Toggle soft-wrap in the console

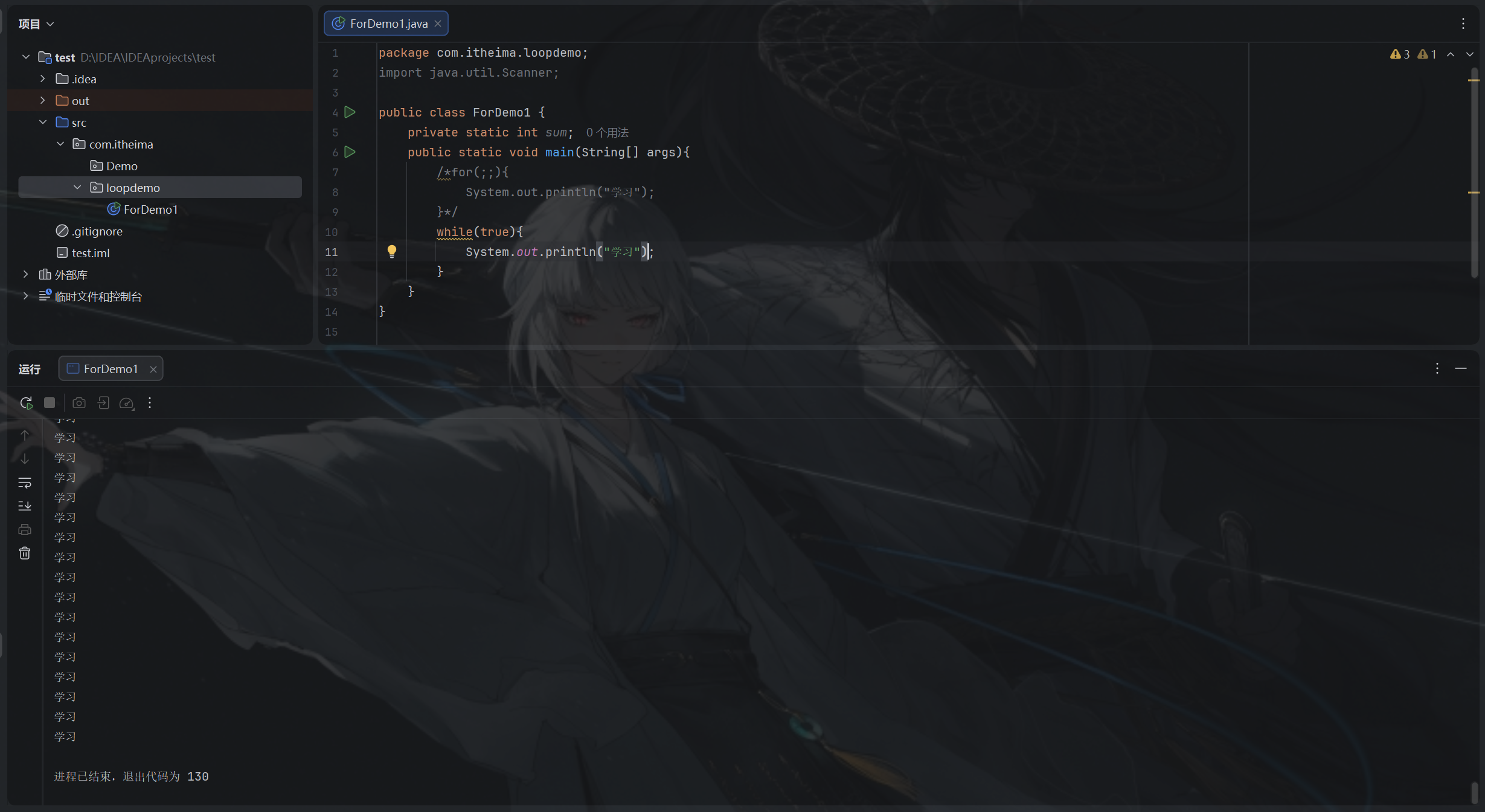pyautogui.click(x=25, y=482)
